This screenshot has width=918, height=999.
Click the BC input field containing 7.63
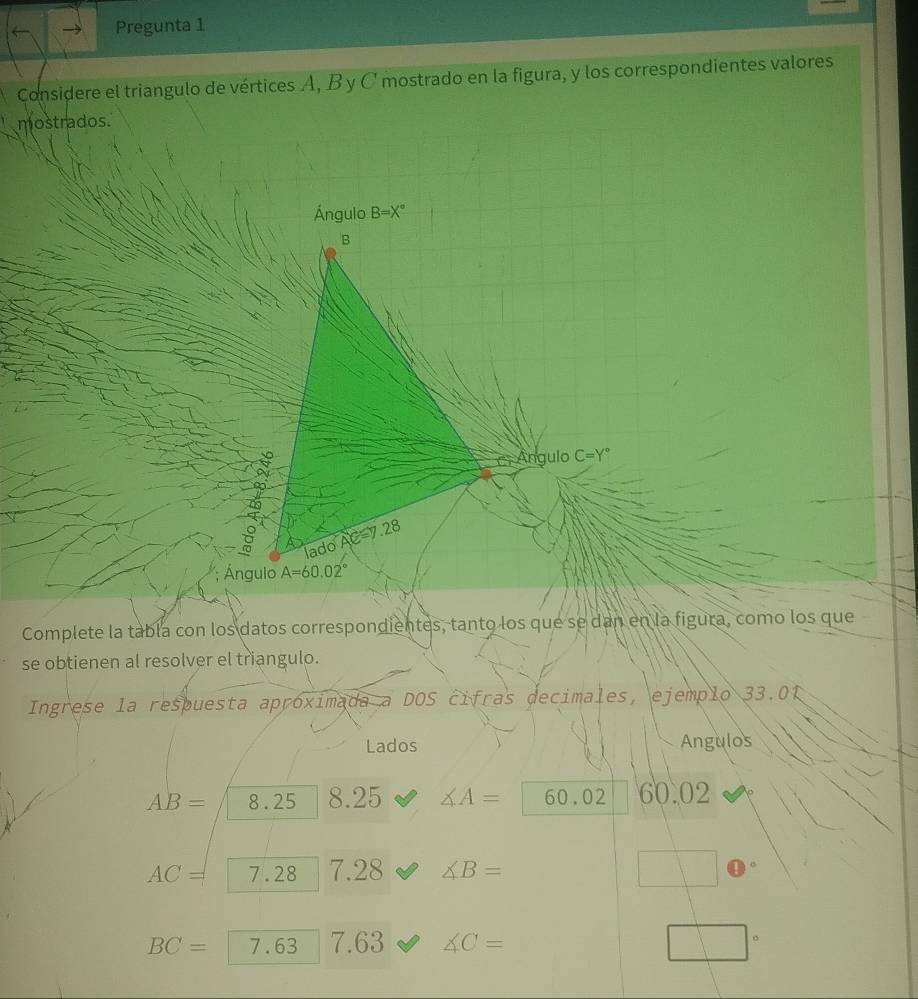tap(272, 946)
